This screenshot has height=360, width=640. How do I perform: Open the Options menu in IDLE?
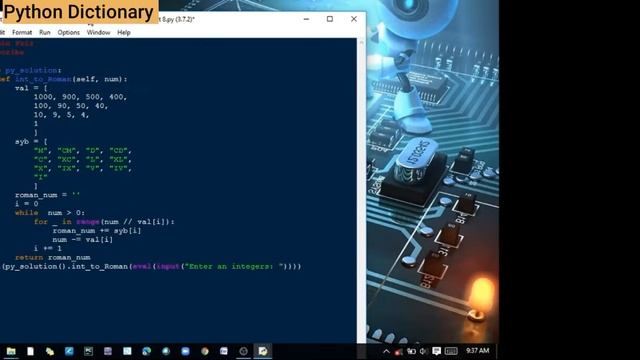[69, 32]
